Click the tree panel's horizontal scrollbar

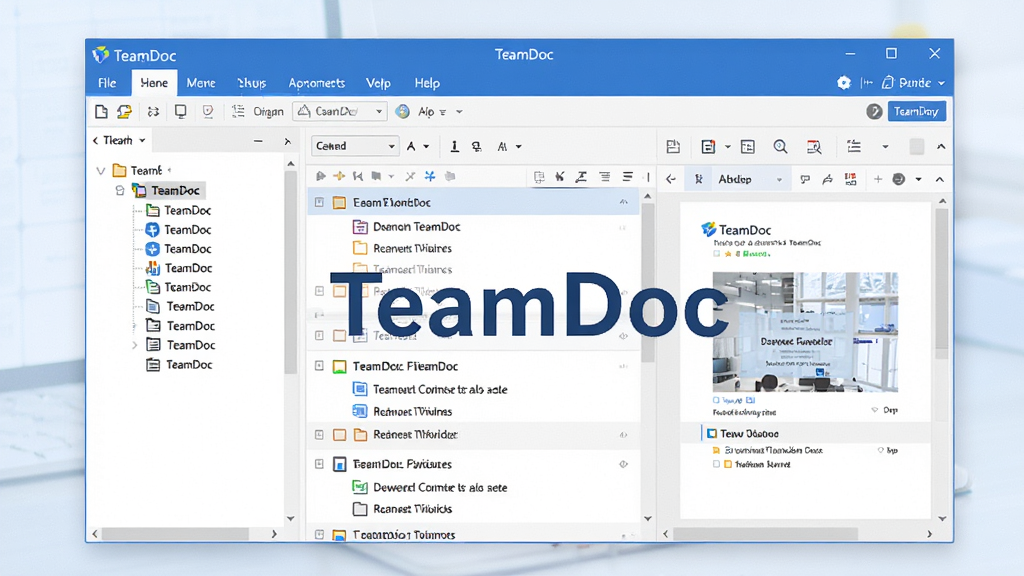point(175,534)
